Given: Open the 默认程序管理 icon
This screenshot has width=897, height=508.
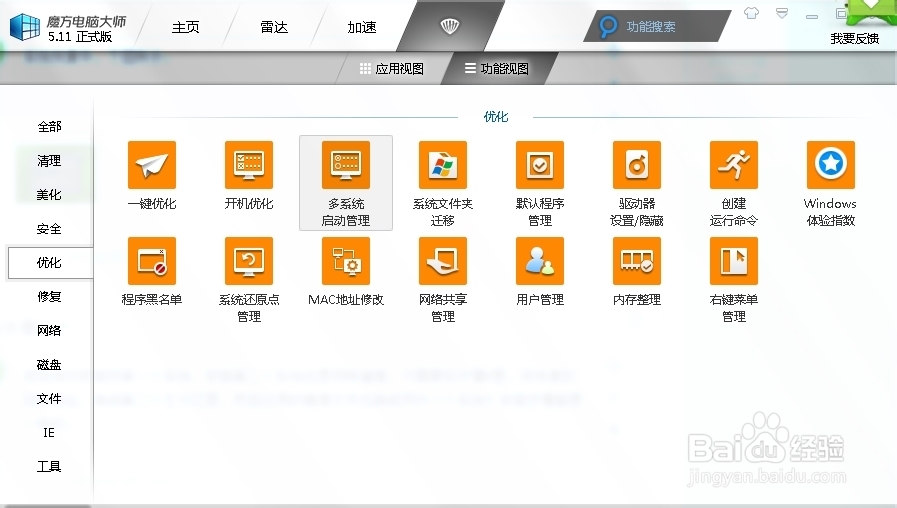Looking at the screenshot, I should (x=540, y=165).
